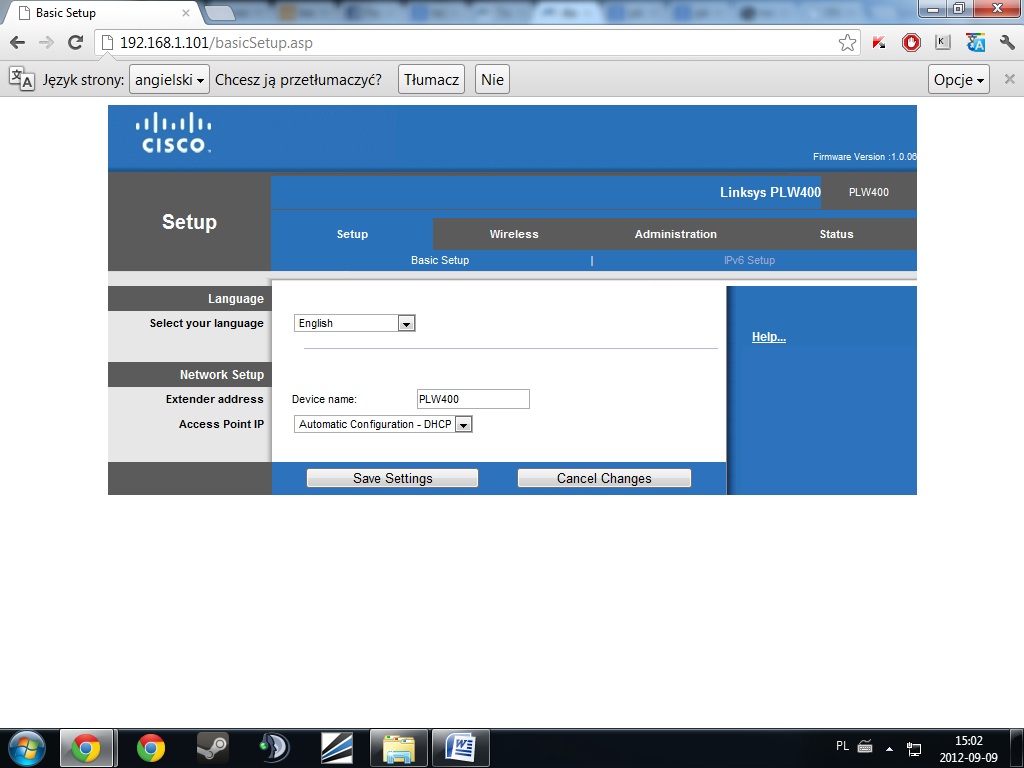Image resolution: width=1024 pixels, height=768 pixels.
Task: Reload the page with the refresh icon
Action: click(x=75, y=42)
